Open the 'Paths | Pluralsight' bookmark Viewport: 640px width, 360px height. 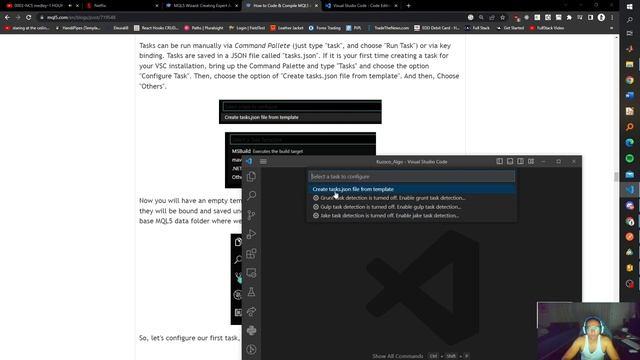(204, 28)
